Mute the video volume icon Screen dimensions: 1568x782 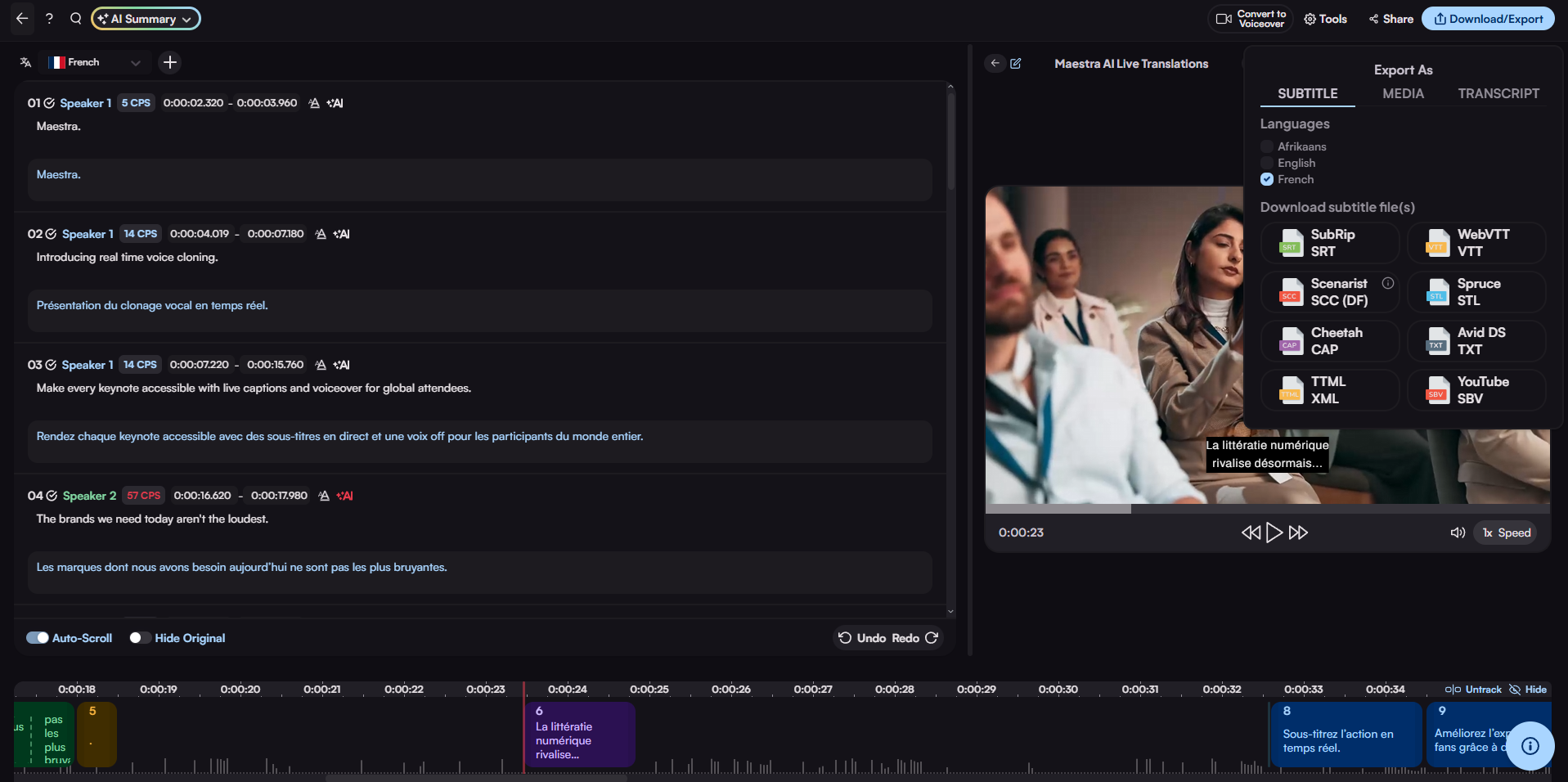pyautogui.click(x=1458, y=533)
